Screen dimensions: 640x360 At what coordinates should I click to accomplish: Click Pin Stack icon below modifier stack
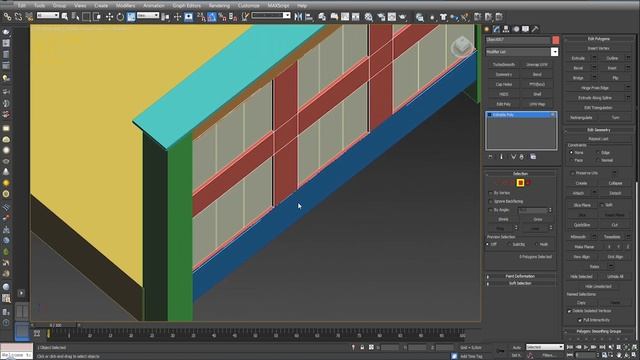(x=490, y=157)
